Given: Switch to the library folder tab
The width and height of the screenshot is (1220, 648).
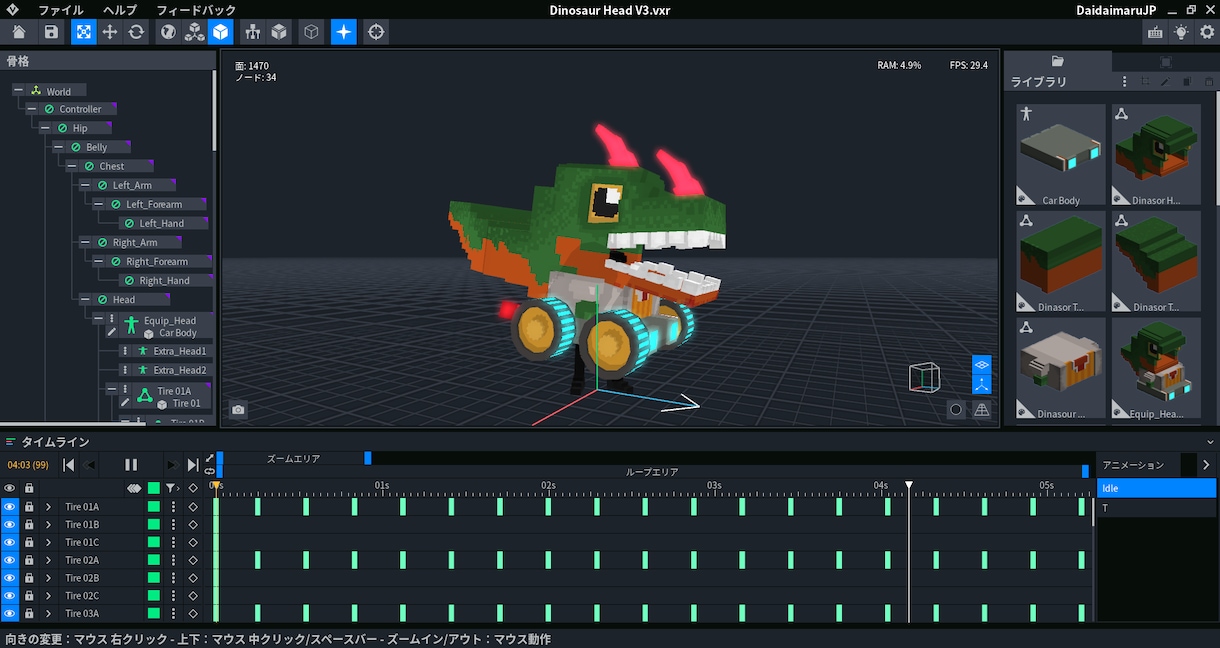Looking at the screenshot, I should (1058, 62).
